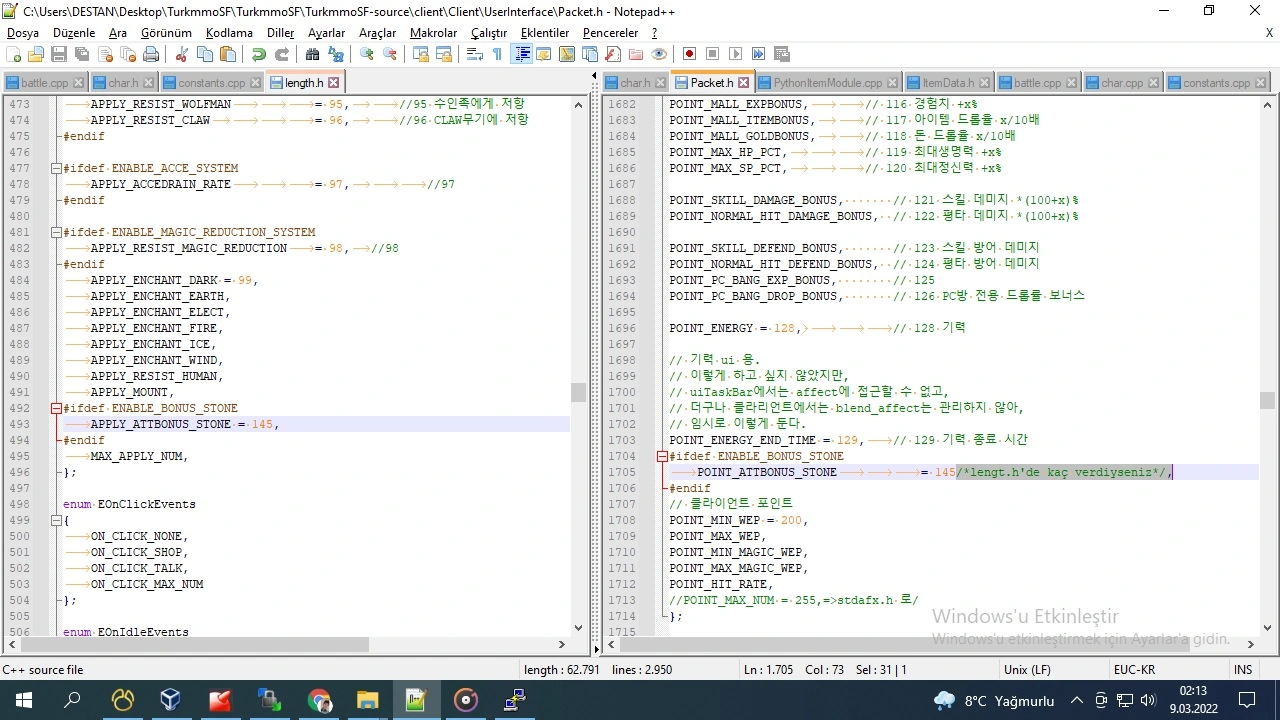Toggle word wrap in the toolbar
The height and width of the screenshot is (720, 1280).
tap(475, 54)
